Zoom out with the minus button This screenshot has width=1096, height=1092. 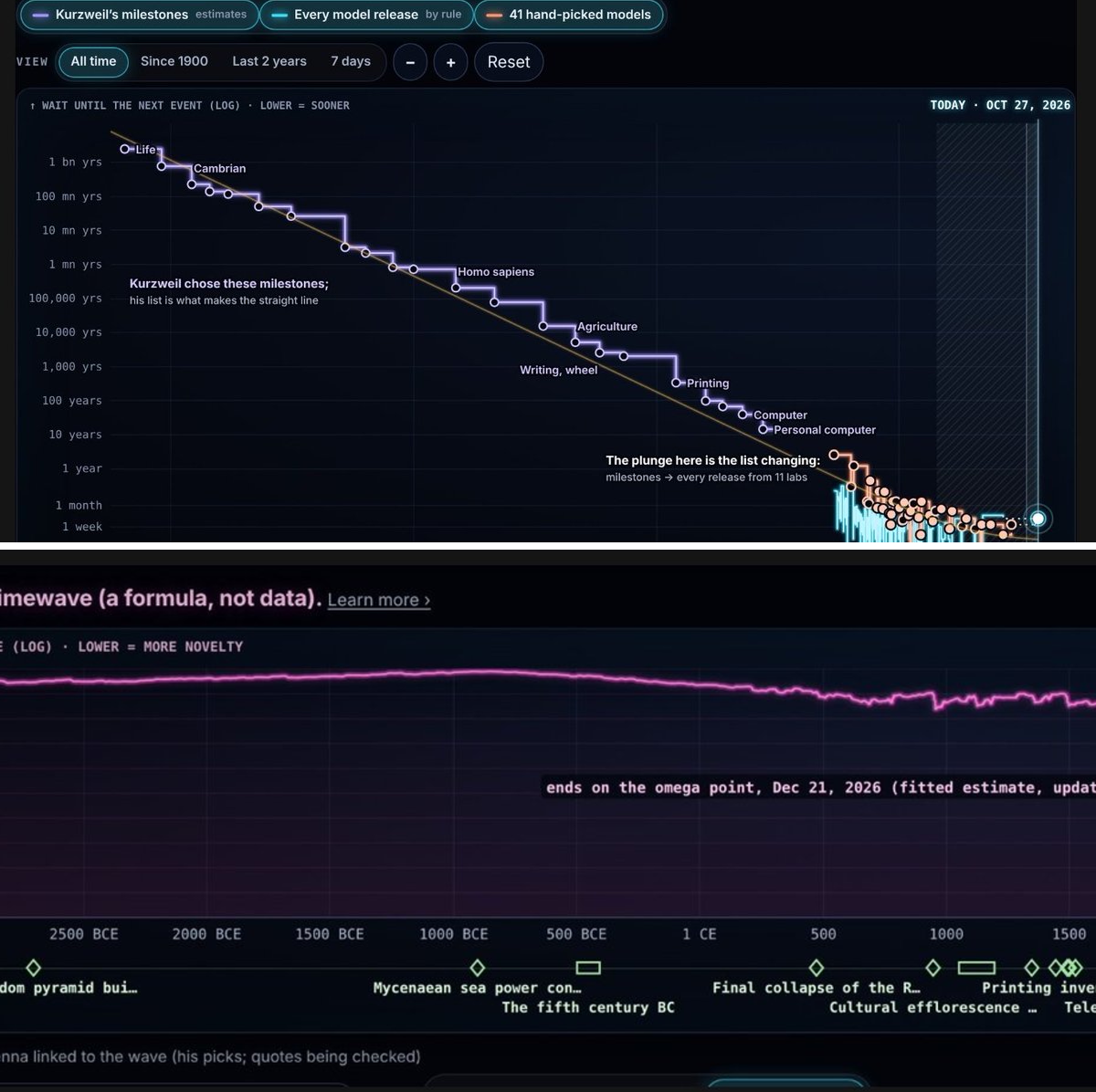click(410, 62)
